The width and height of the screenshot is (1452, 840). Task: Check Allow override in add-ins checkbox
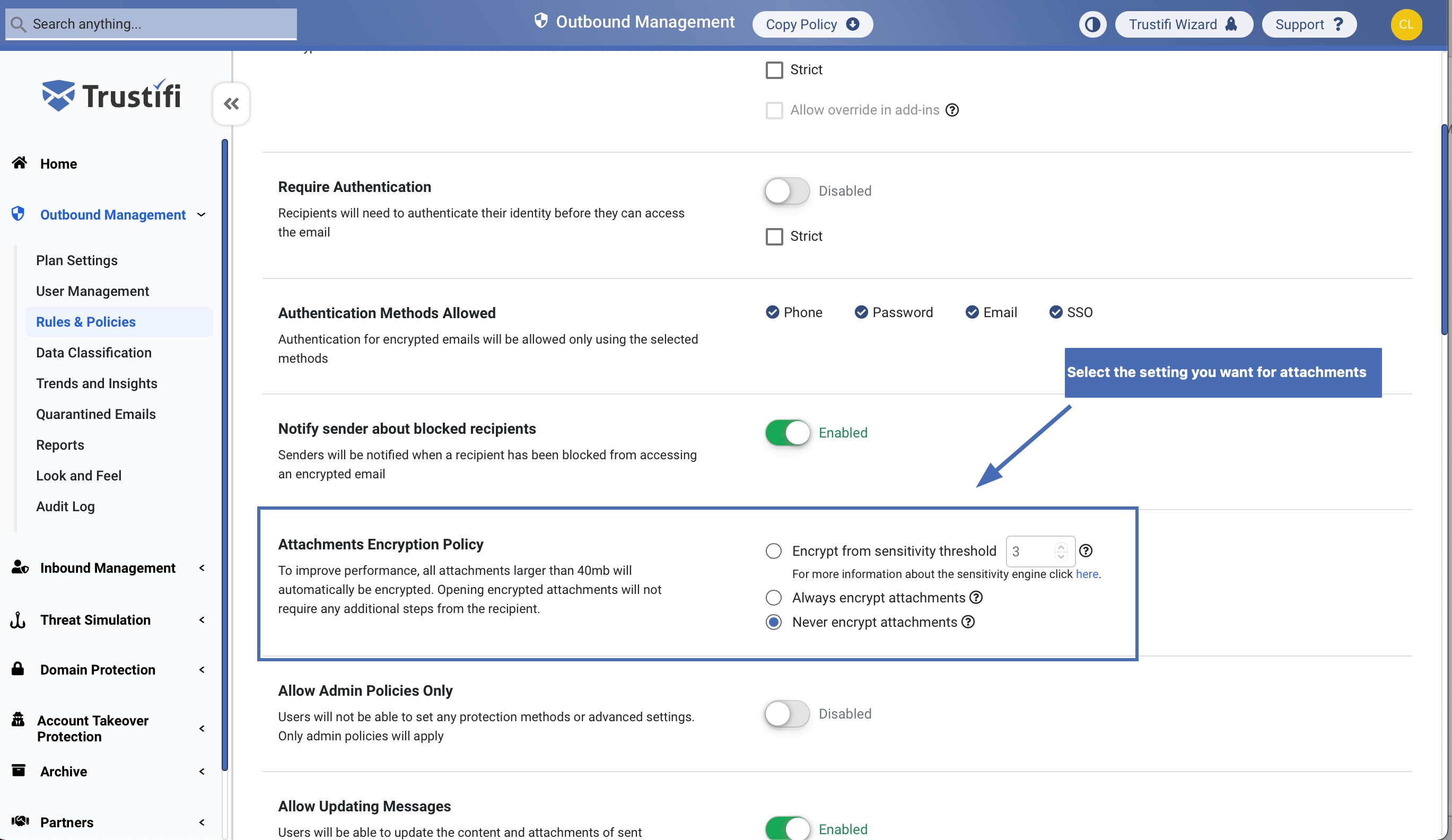point(774,110)
